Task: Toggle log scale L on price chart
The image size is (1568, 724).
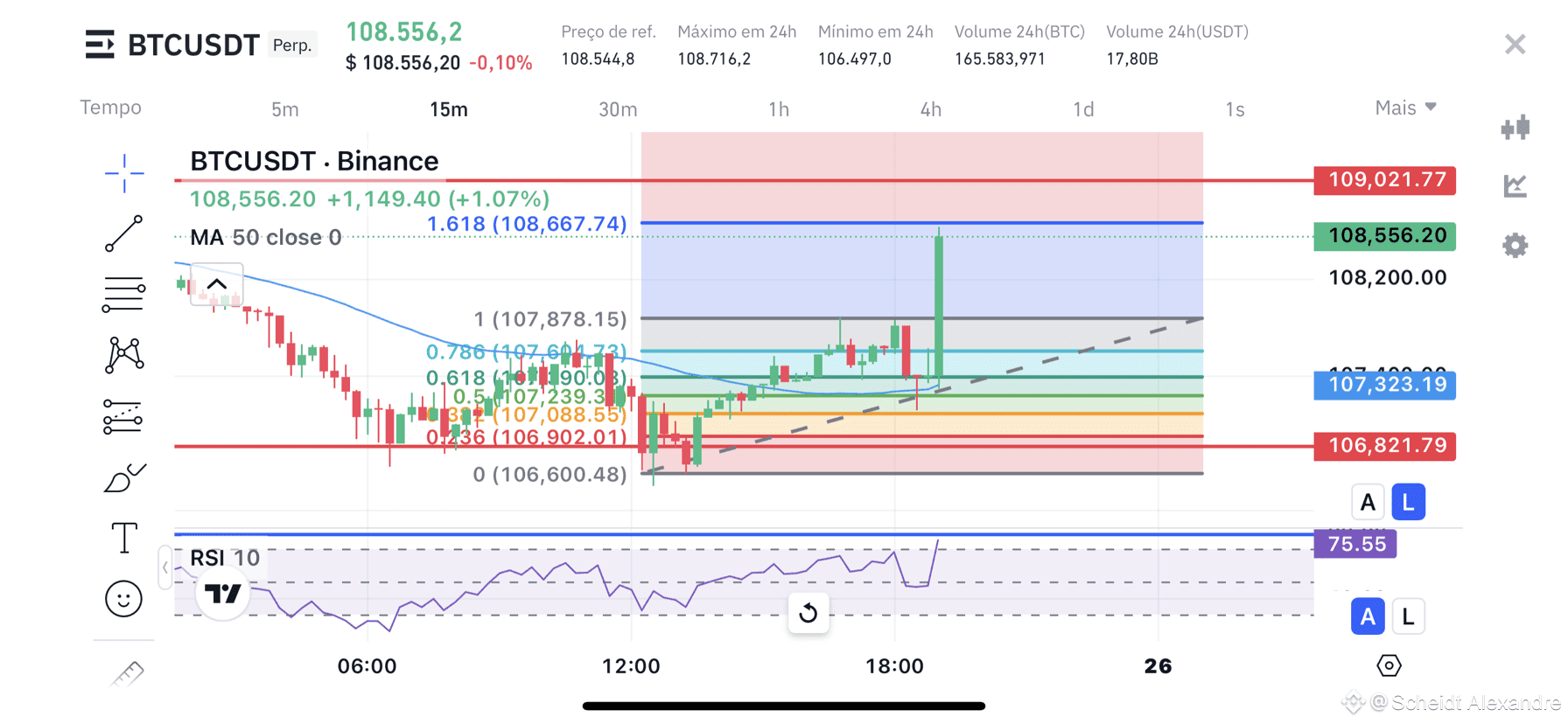Action: click(x=1408, y=502)
